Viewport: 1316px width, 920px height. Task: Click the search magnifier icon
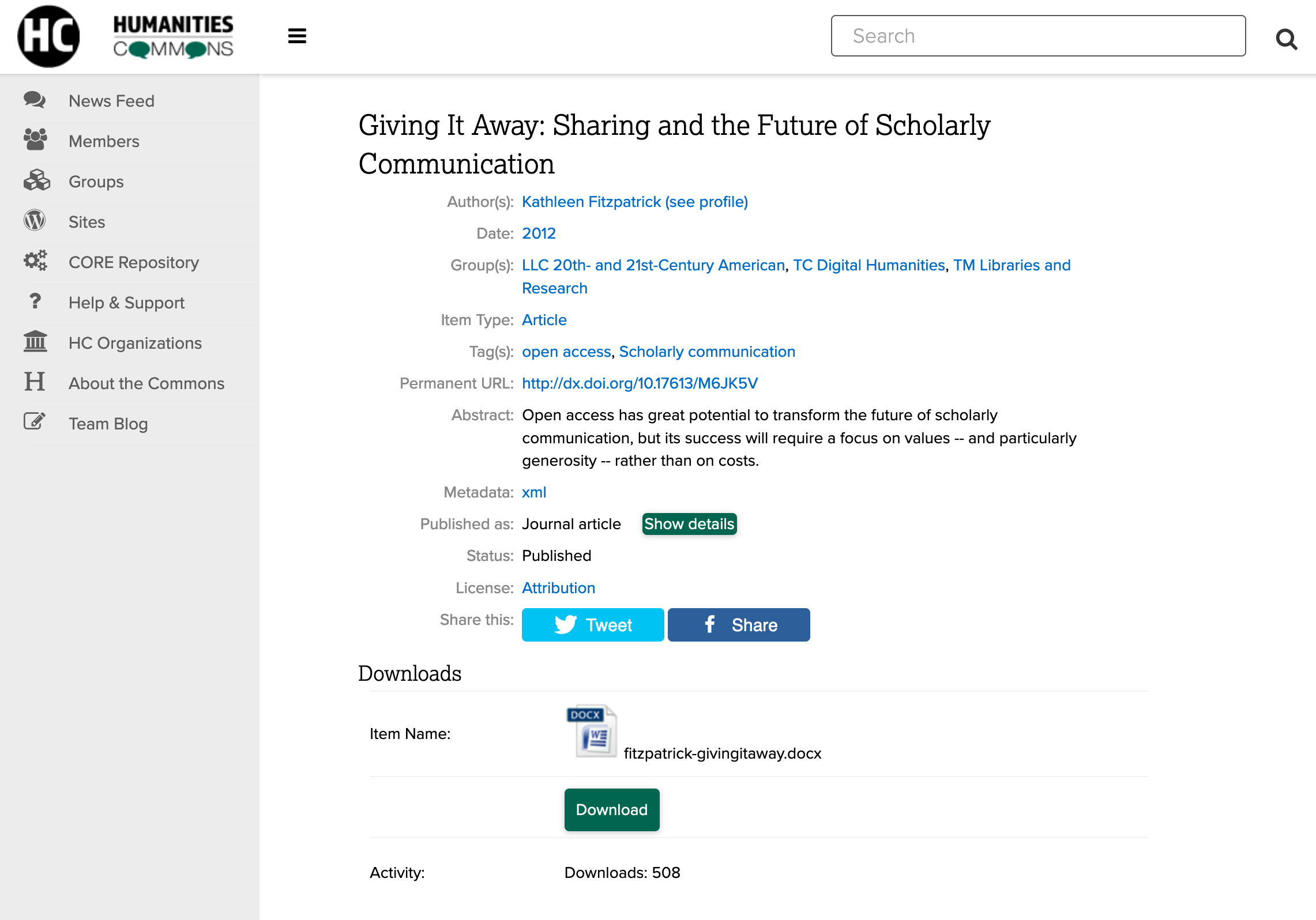[x=1286, y=39]
